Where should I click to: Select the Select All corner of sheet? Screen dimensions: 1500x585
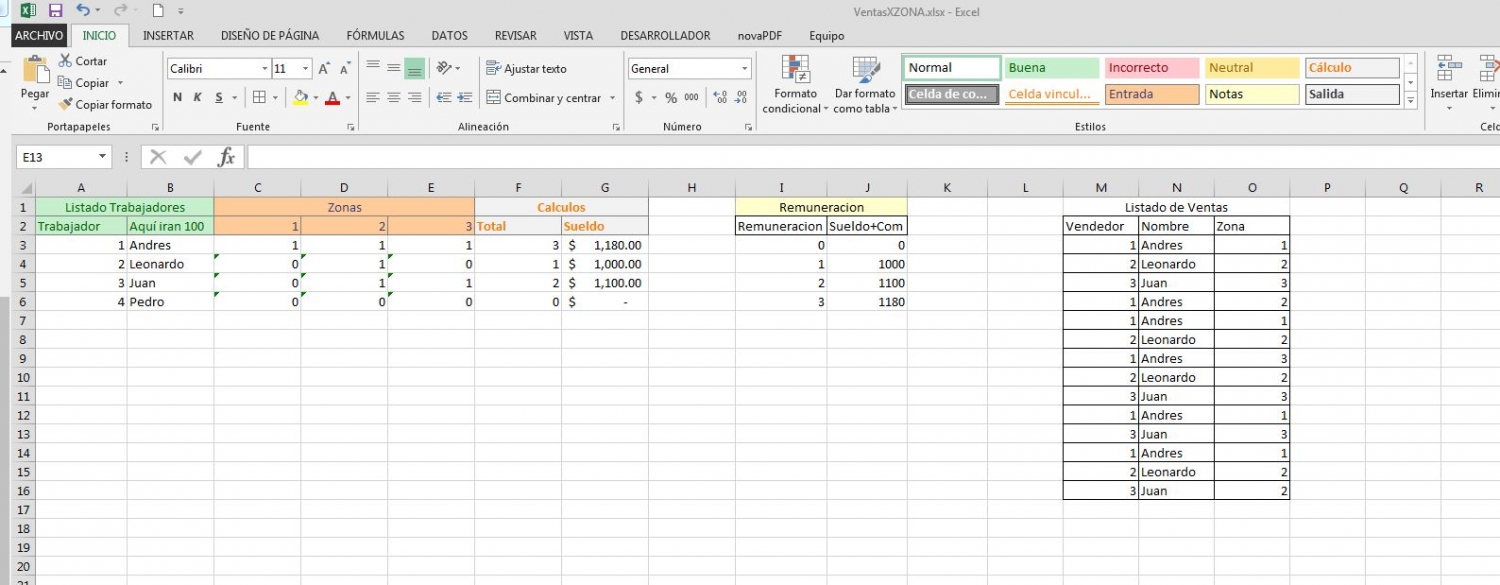[24, 188]
